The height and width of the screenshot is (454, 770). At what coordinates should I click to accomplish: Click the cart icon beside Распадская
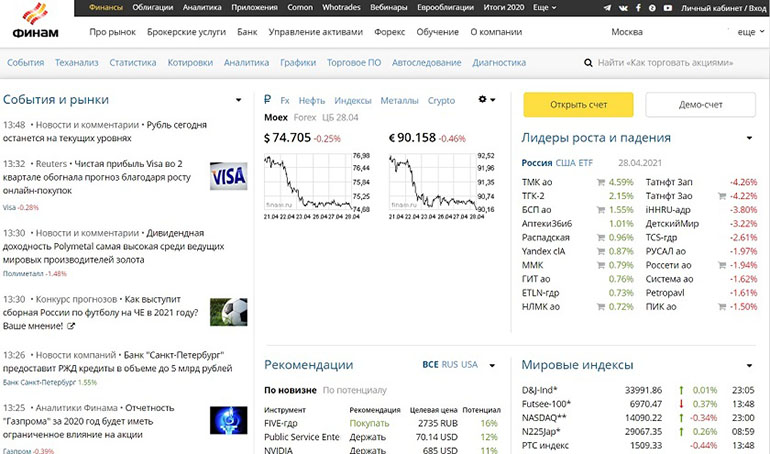(601, 238)
